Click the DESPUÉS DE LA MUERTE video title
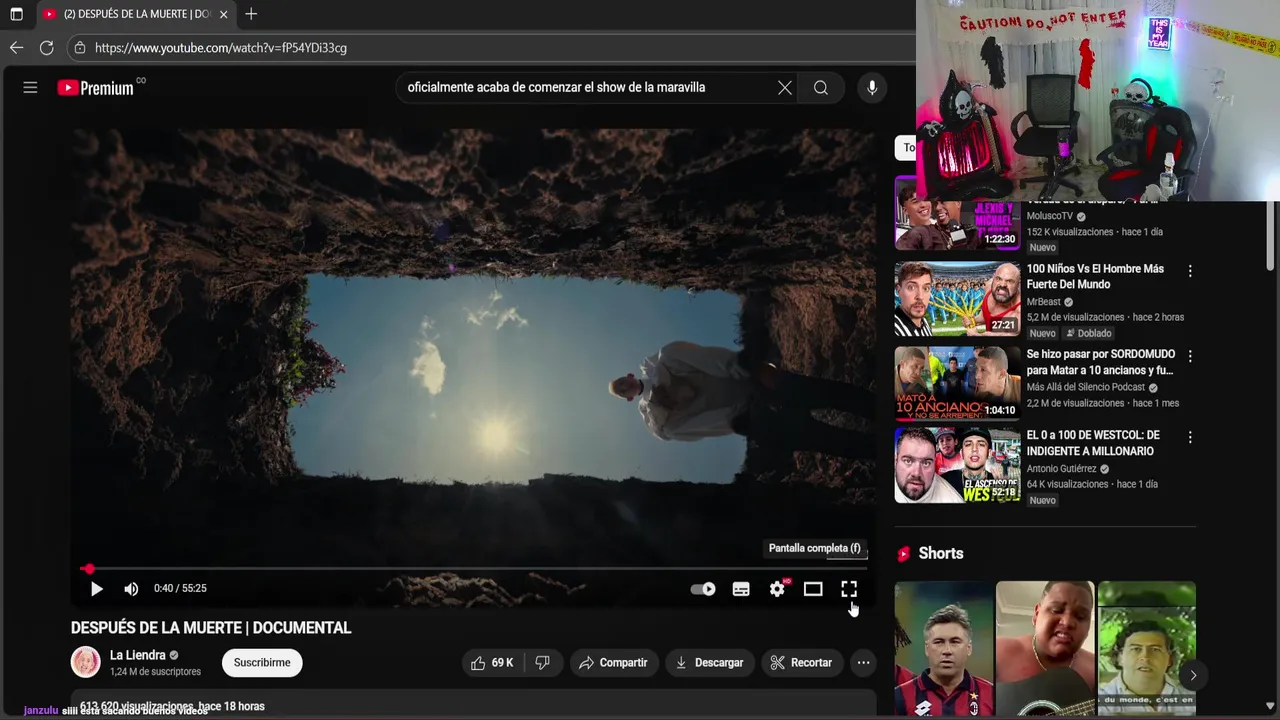Image resolution: width=1280 pixels, height=720 pixels. 211,628
